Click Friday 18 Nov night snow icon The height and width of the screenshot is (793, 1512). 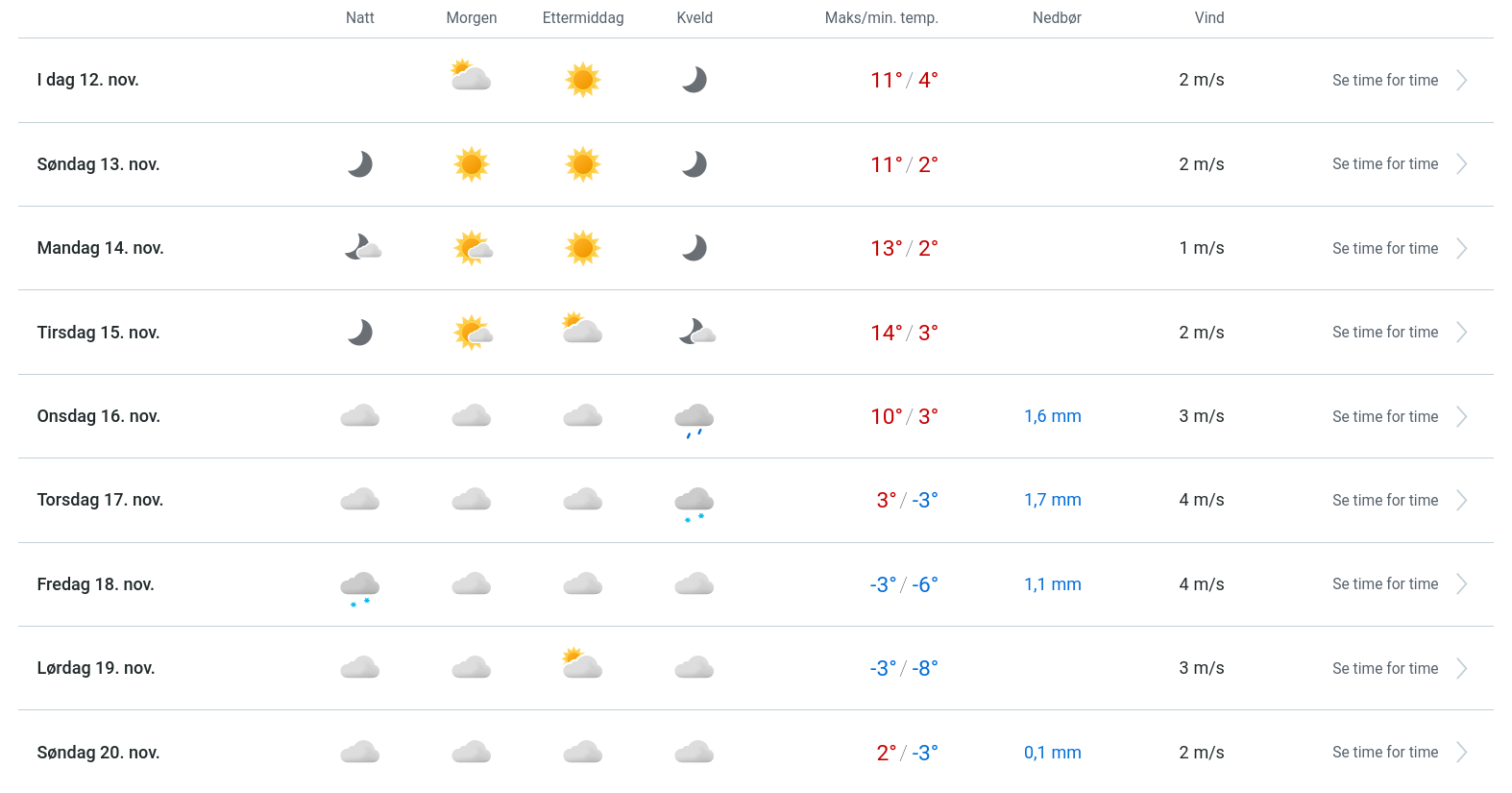click(360, 586)
